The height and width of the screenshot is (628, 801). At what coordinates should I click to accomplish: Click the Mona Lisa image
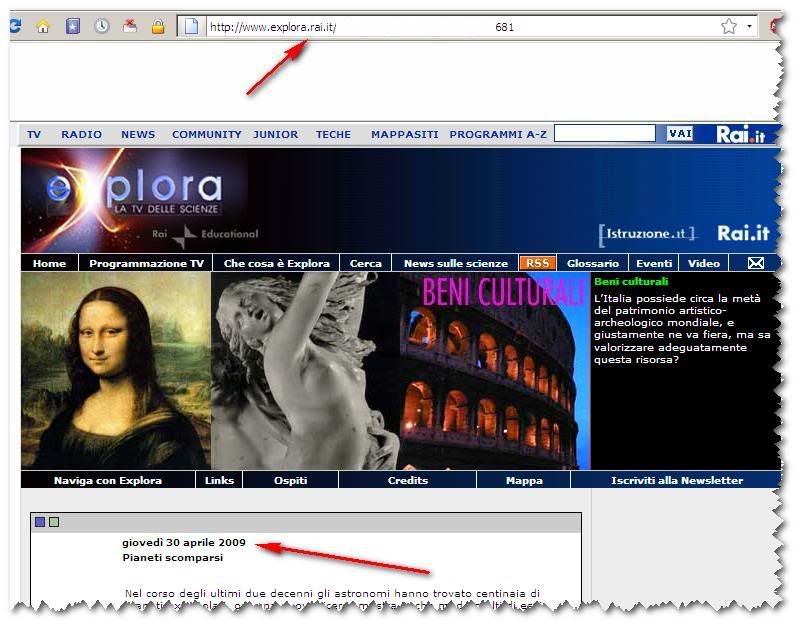tap(115, 370)
